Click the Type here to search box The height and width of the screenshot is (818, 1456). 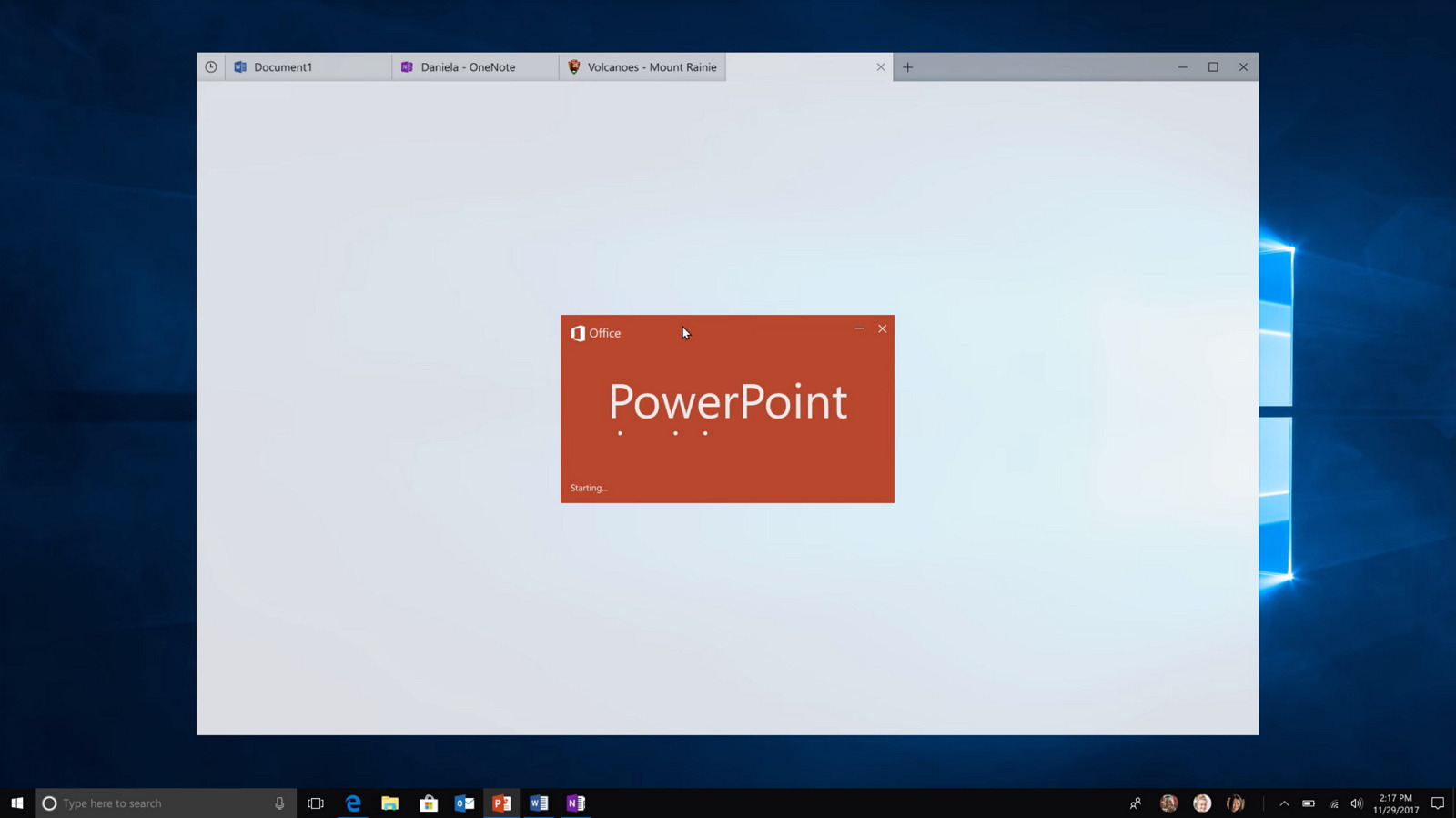[x=166, y=803]
